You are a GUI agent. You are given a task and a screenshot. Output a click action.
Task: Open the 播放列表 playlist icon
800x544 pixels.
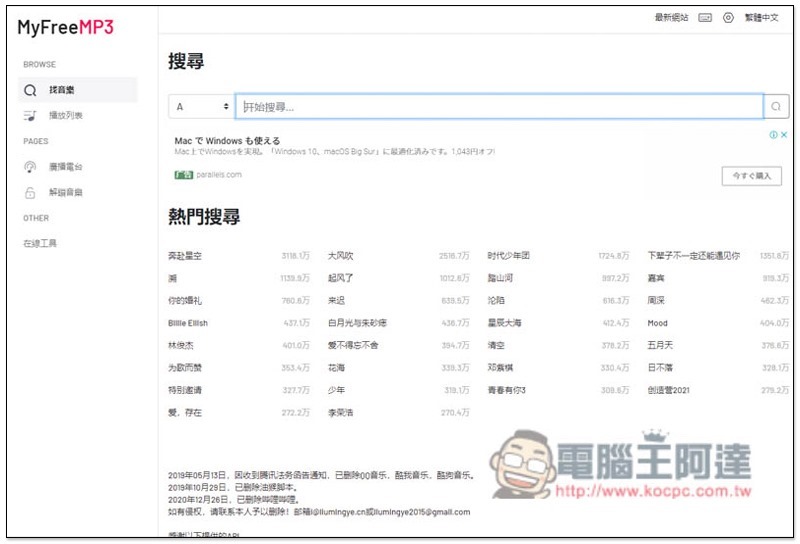29,116
